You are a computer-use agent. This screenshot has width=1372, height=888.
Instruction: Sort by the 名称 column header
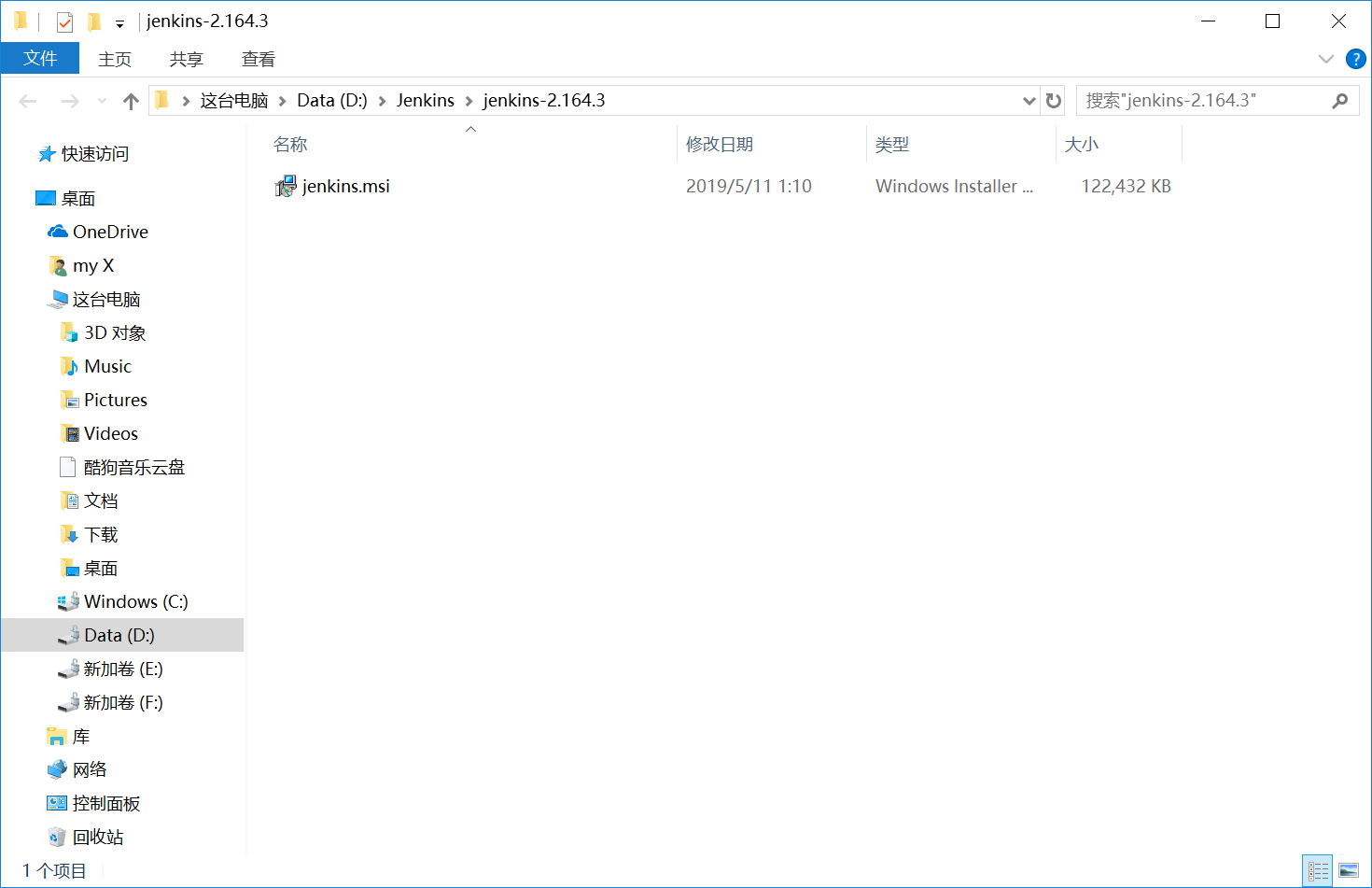point(290,144)
